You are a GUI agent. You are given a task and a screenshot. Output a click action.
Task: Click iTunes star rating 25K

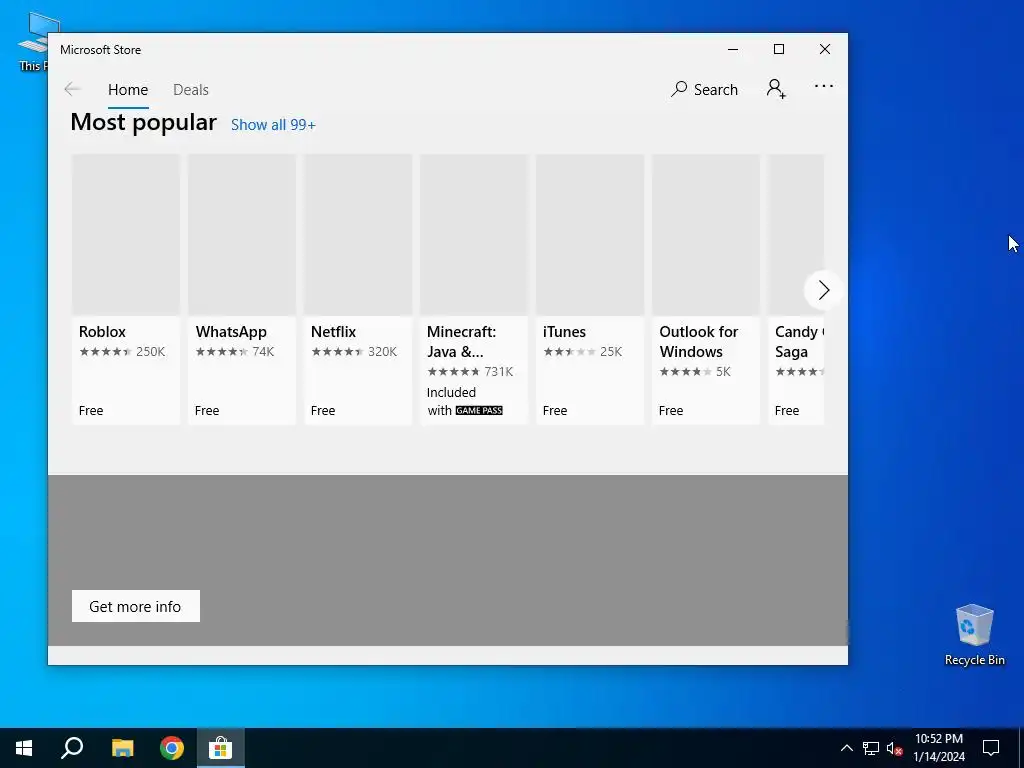(583, 352)
